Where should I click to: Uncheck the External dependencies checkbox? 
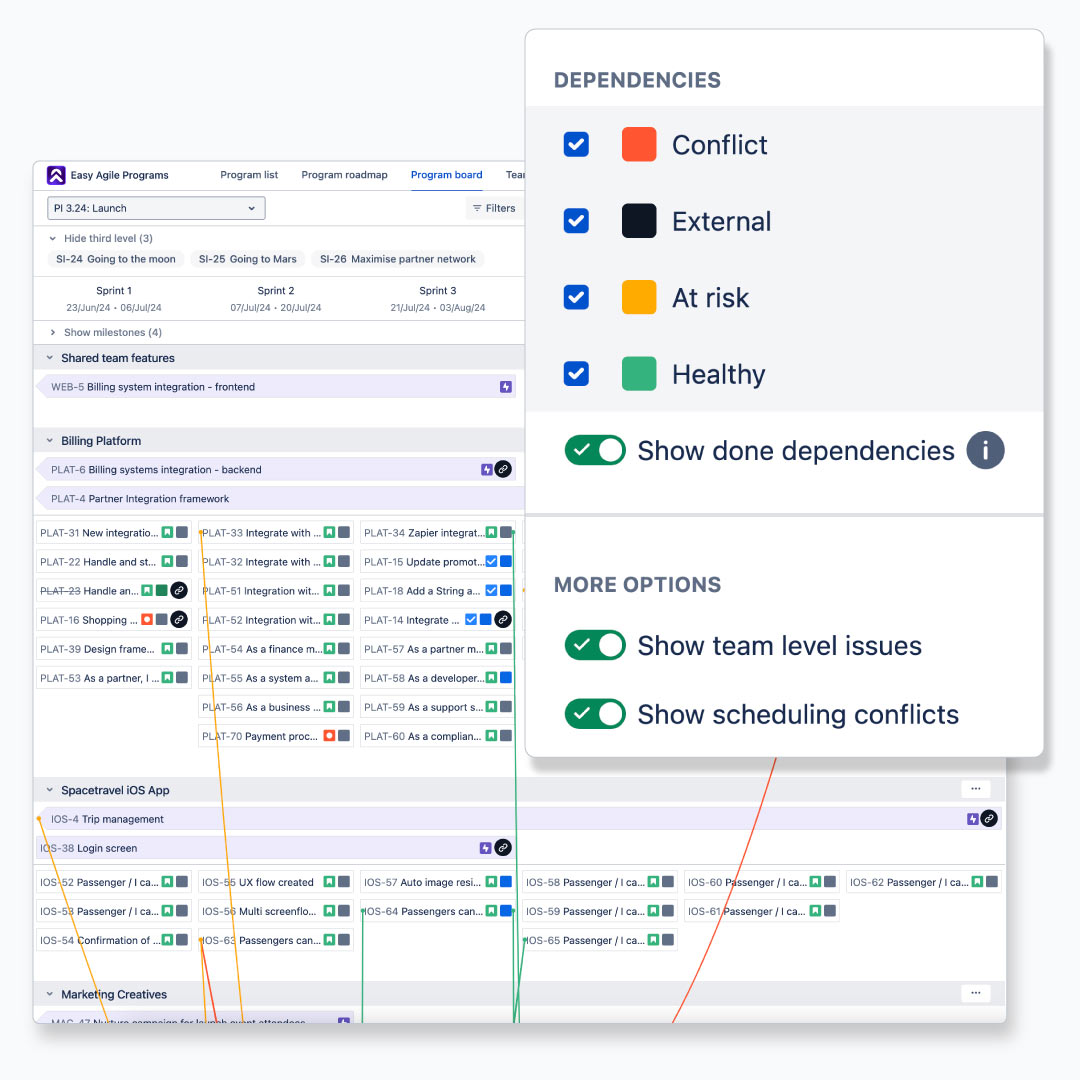click(x=576, y=221)
